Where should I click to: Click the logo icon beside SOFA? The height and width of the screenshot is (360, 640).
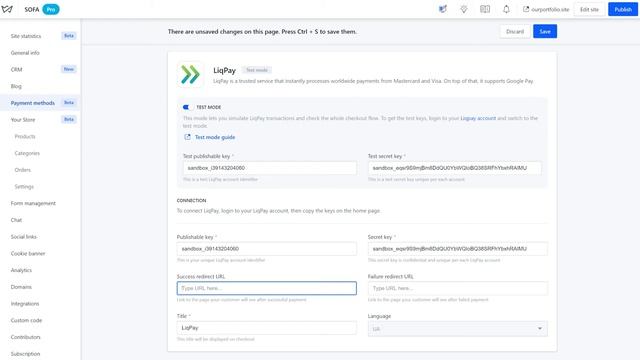pos(7,9)
